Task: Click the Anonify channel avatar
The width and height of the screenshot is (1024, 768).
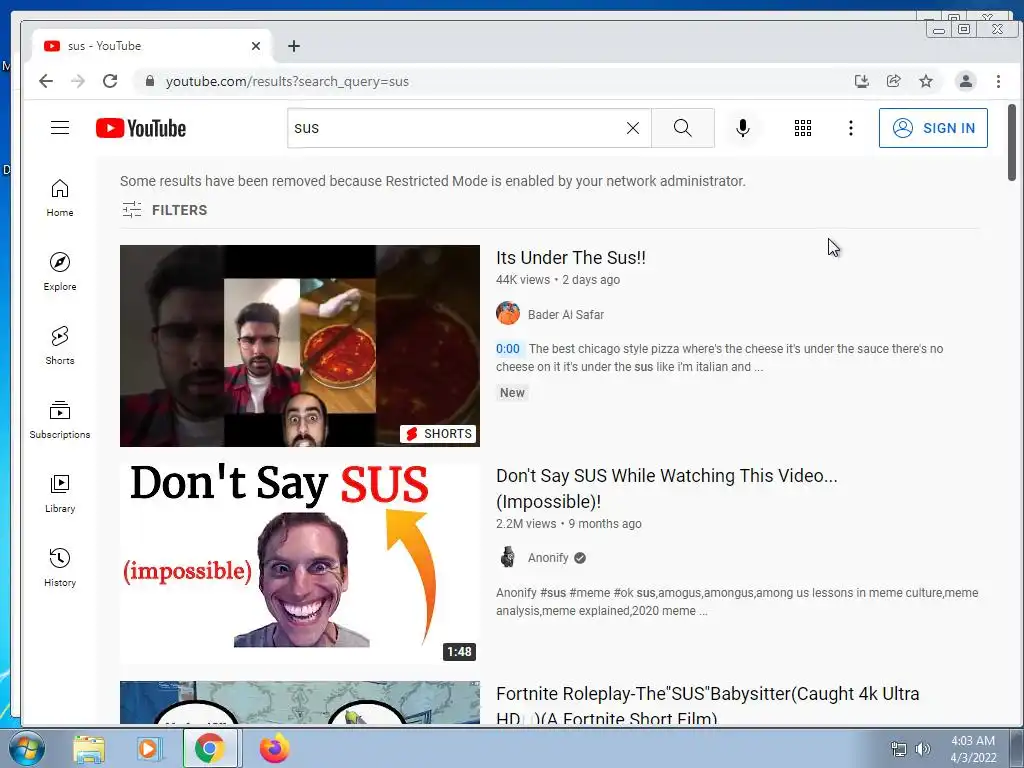Action: pyautogui.click(x=508, y=558)
